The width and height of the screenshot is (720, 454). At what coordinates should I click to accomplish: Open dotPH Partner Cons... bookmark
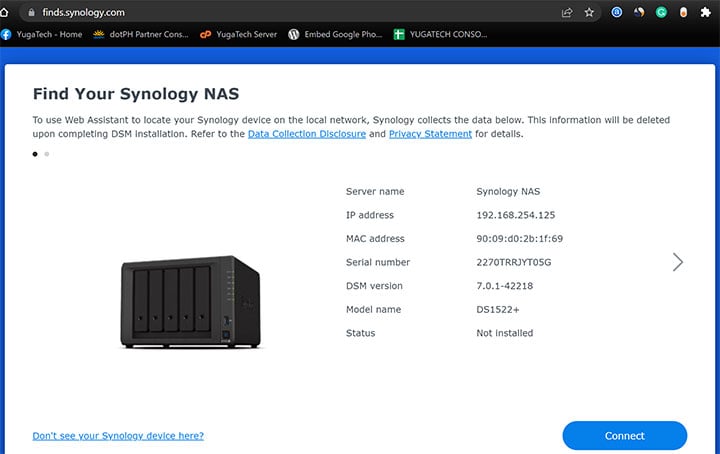[x=141, y=34]
